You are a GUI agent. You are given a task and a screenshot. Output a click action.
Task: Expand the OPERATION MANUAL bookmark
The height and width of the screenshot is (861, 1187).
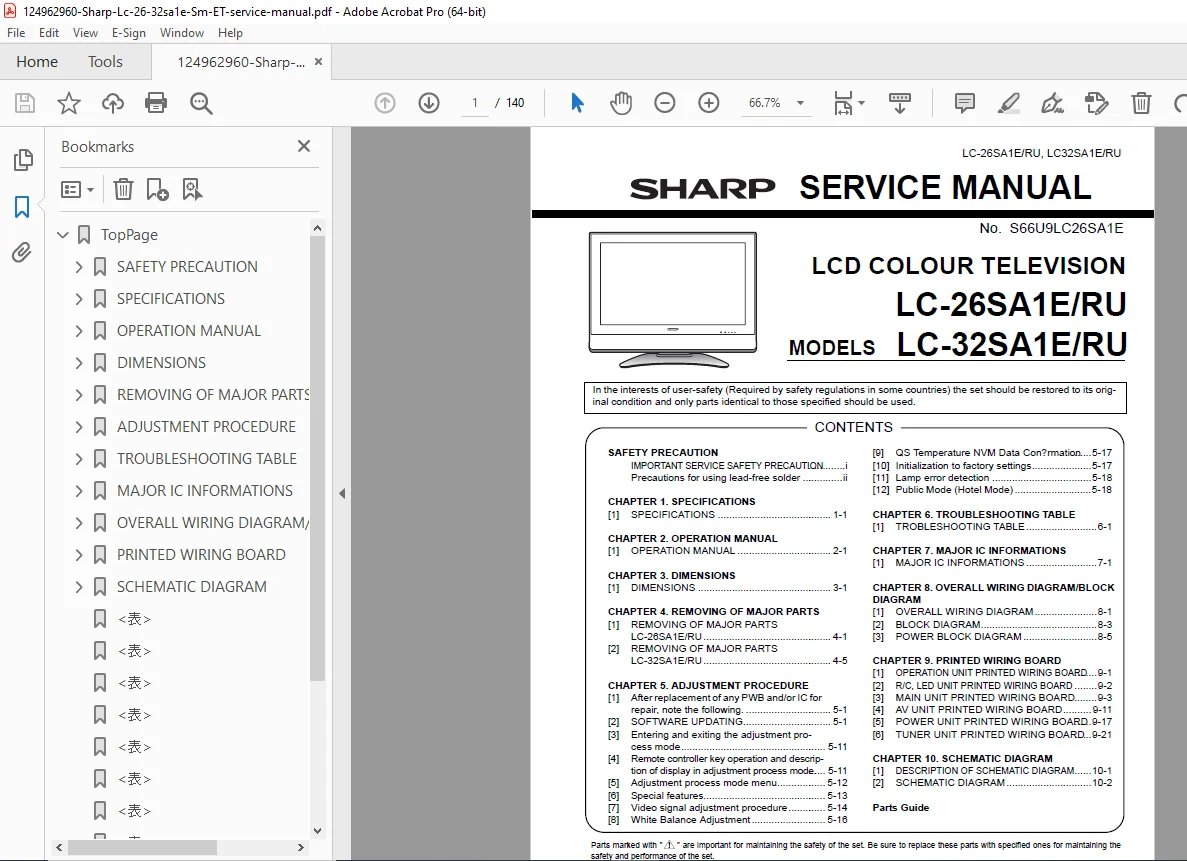79,331
